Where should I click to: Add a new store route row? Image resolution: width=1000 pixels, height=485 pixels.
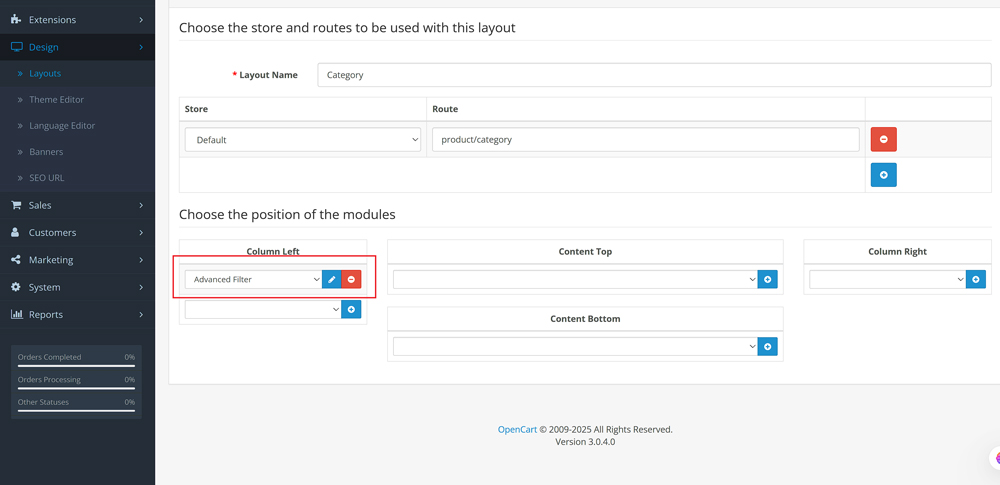[883, 175]
